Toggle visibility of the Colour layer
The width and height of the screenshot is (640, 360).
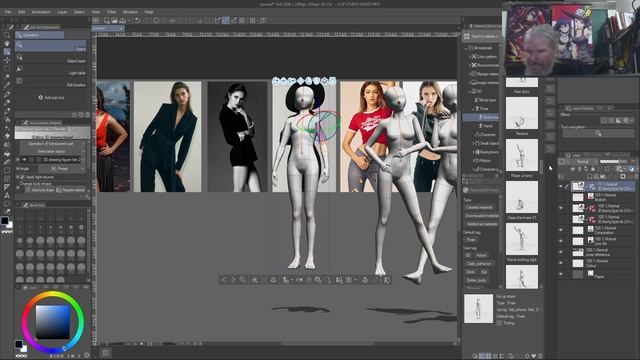coord(561,263)
